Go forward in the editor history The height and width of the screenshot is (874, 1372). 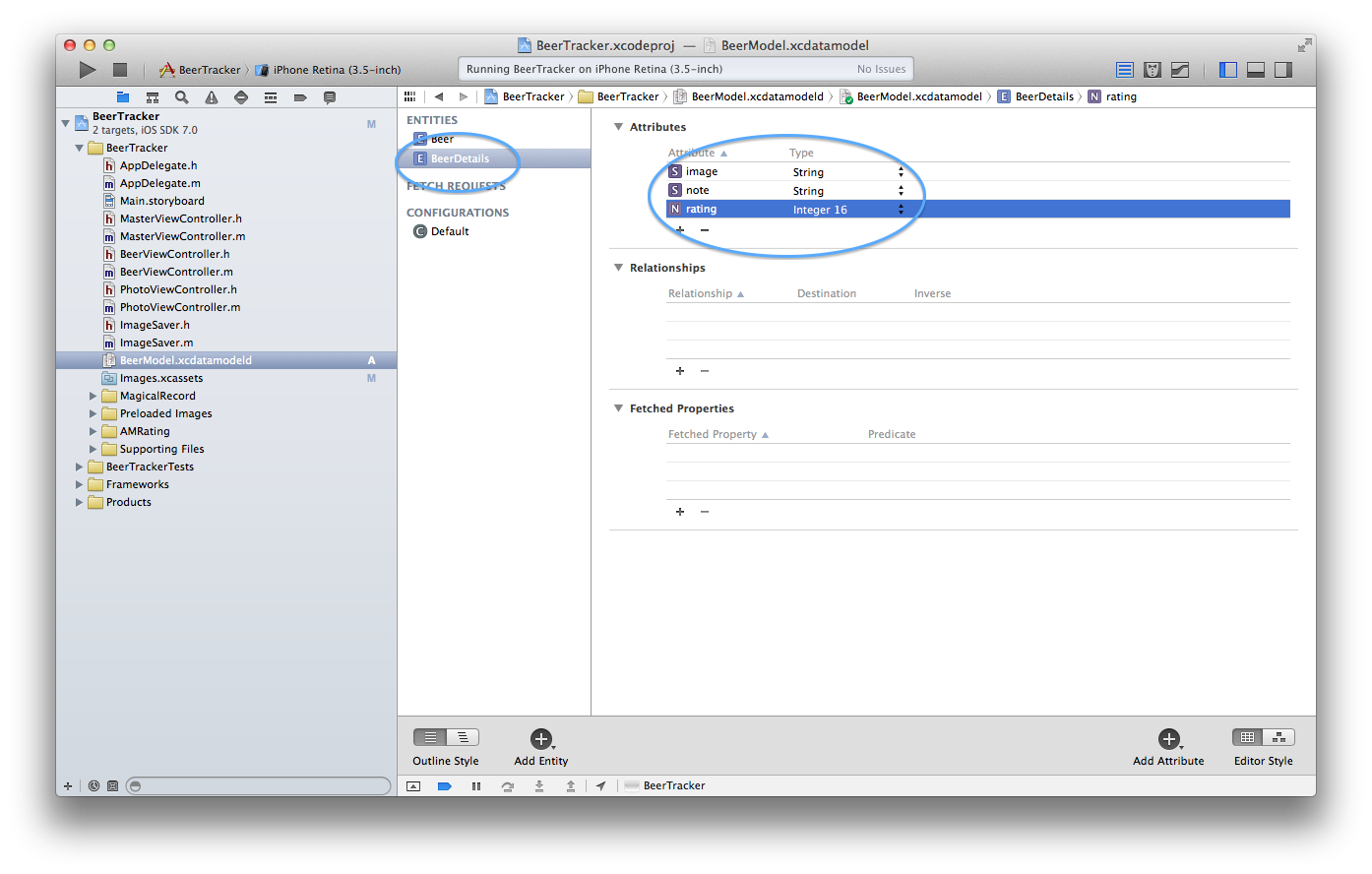464,96
